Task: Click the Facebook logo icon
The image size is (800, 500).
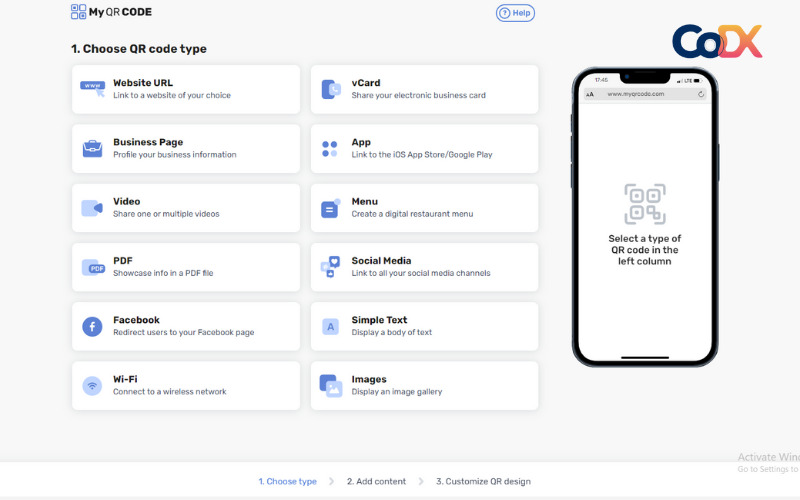Action: [x=92, y=327]
